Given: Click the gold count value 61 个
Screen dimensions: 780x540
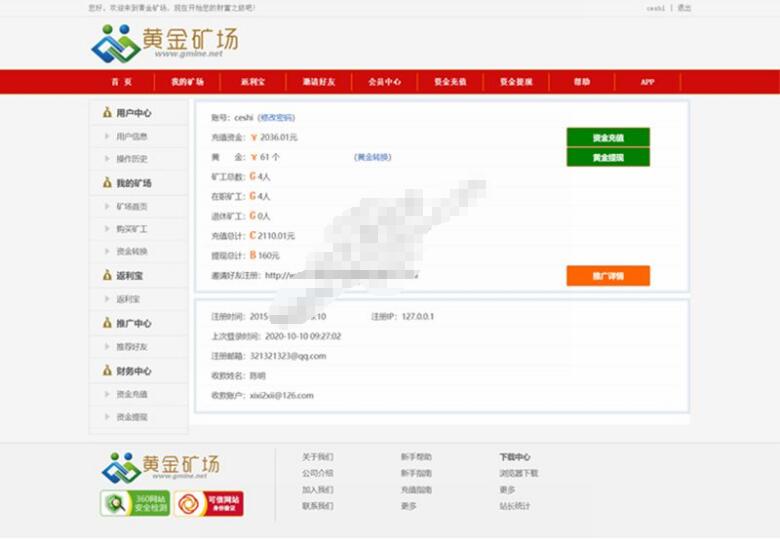Looking at the screenshot, I should 270,157.
